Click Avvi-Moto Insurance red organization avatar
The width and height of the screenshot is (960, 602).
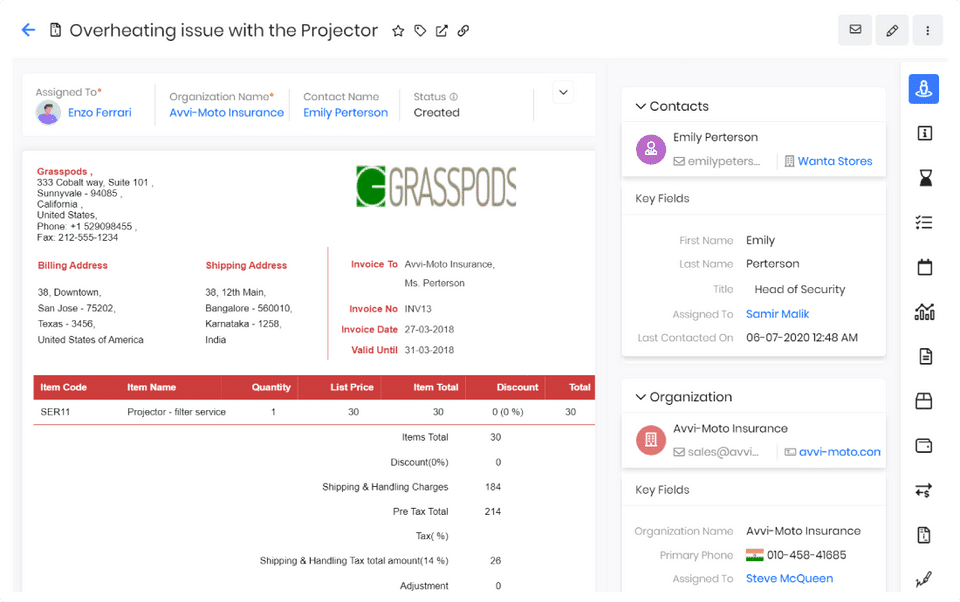point(651,440)
